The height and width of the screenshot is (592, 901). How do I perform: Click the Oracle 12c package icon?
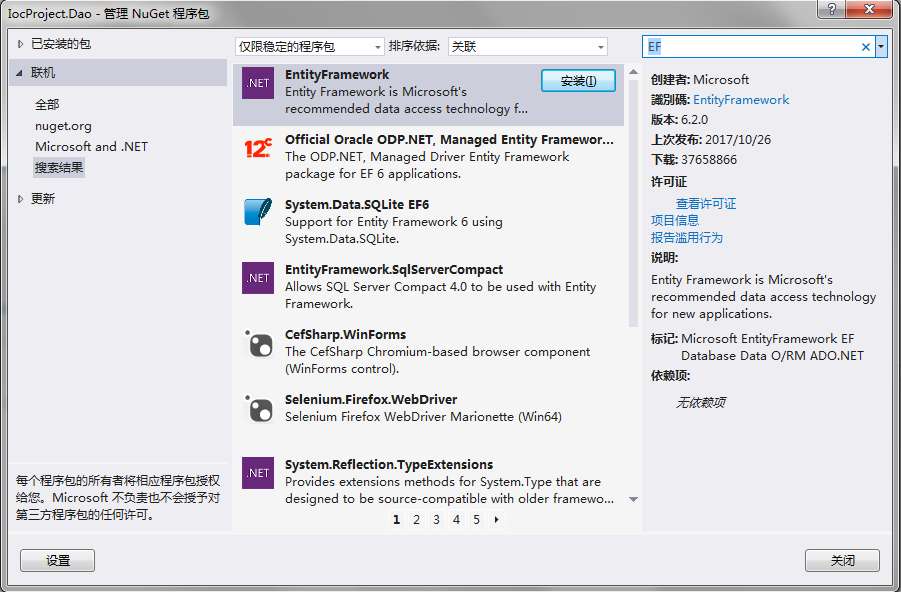(257, 148)
